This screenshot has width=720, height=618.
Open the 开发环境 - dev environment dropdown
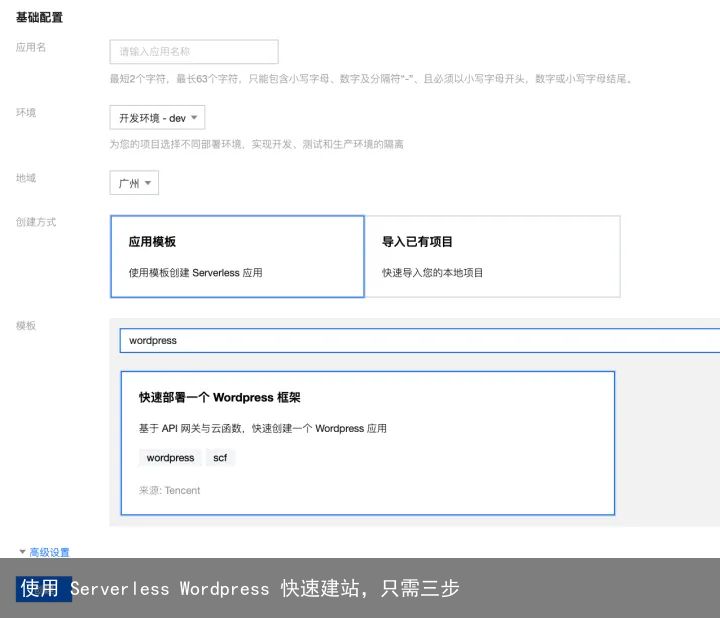click(x=157, y=118)
